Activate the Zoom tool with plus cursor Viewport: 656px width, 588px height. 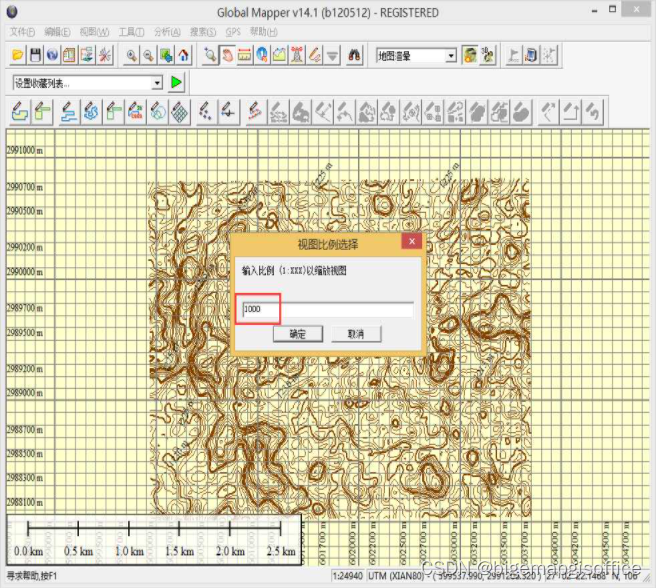click(x=210, y=55)
